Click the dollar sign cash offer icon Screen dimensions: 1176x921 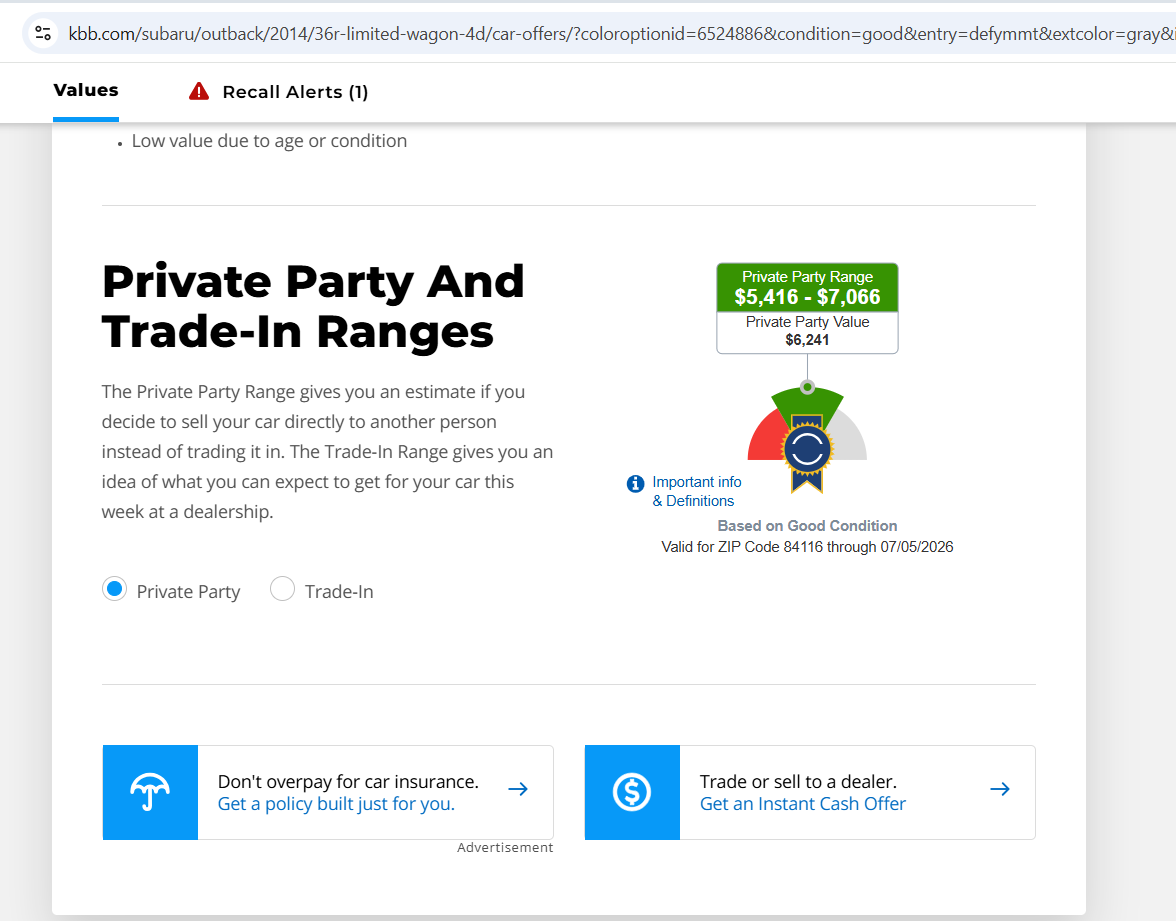(x=632, y=792)
